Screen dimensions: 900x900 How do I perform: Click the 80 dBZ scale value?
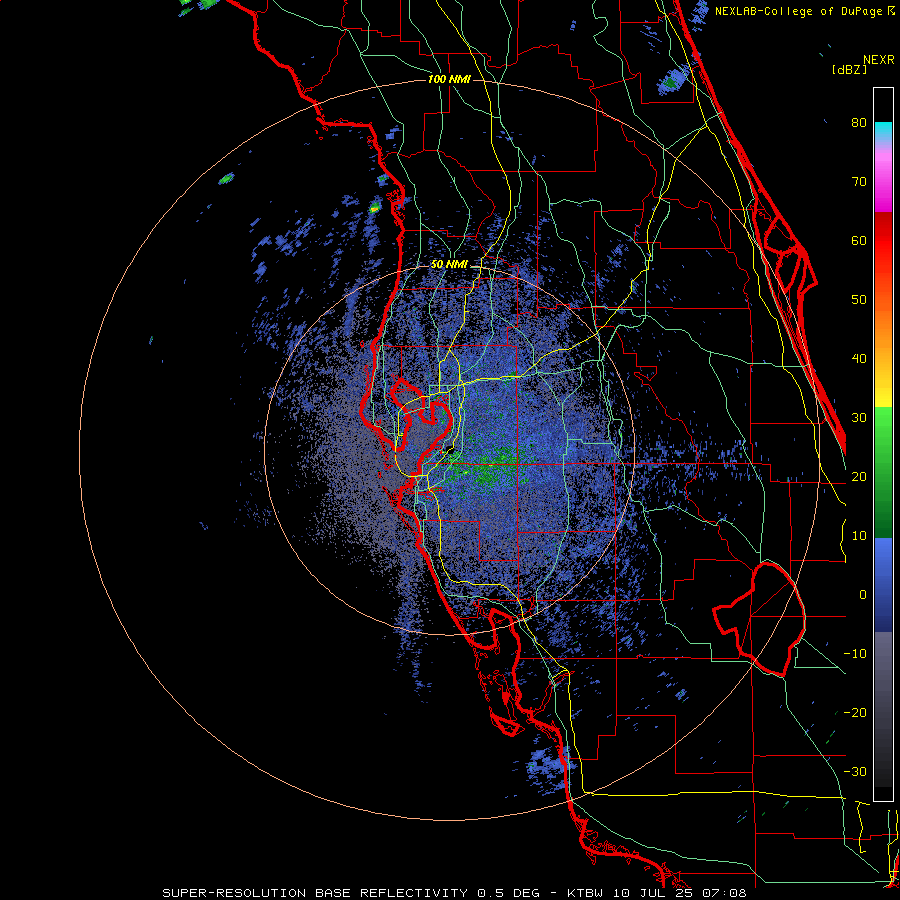859,123
